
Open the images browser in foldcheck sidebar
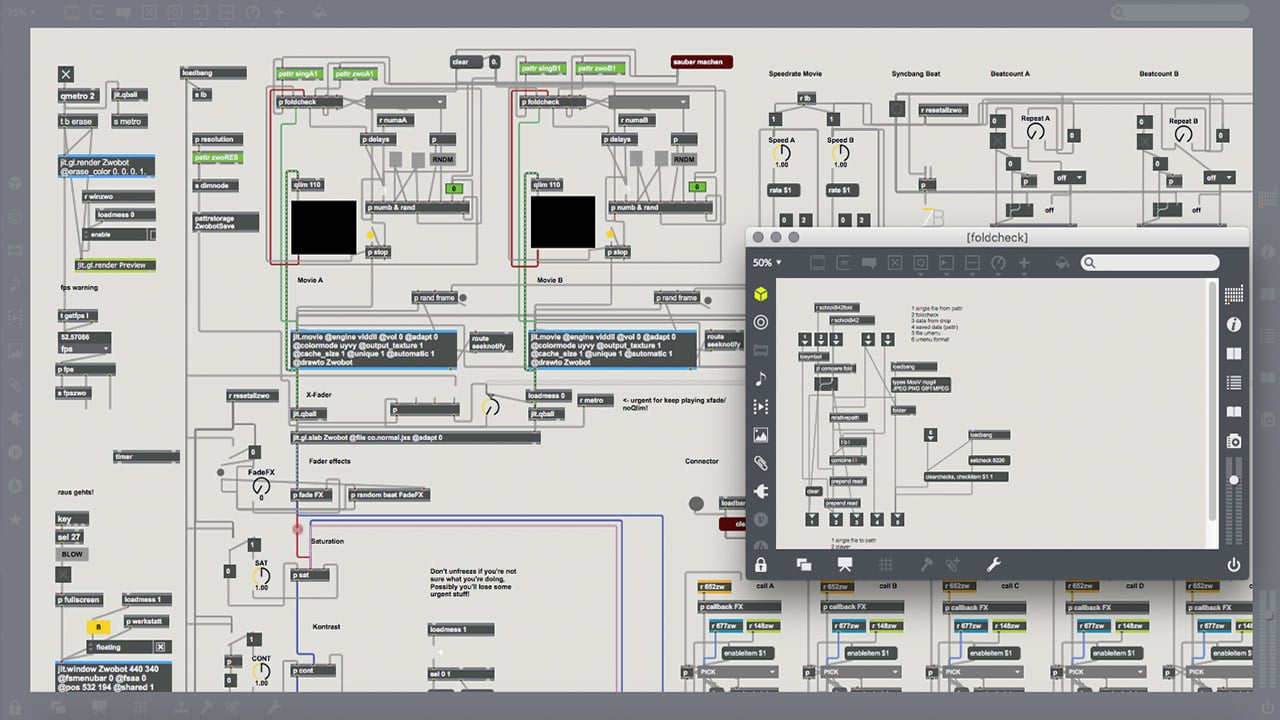(x=761, y=435)
